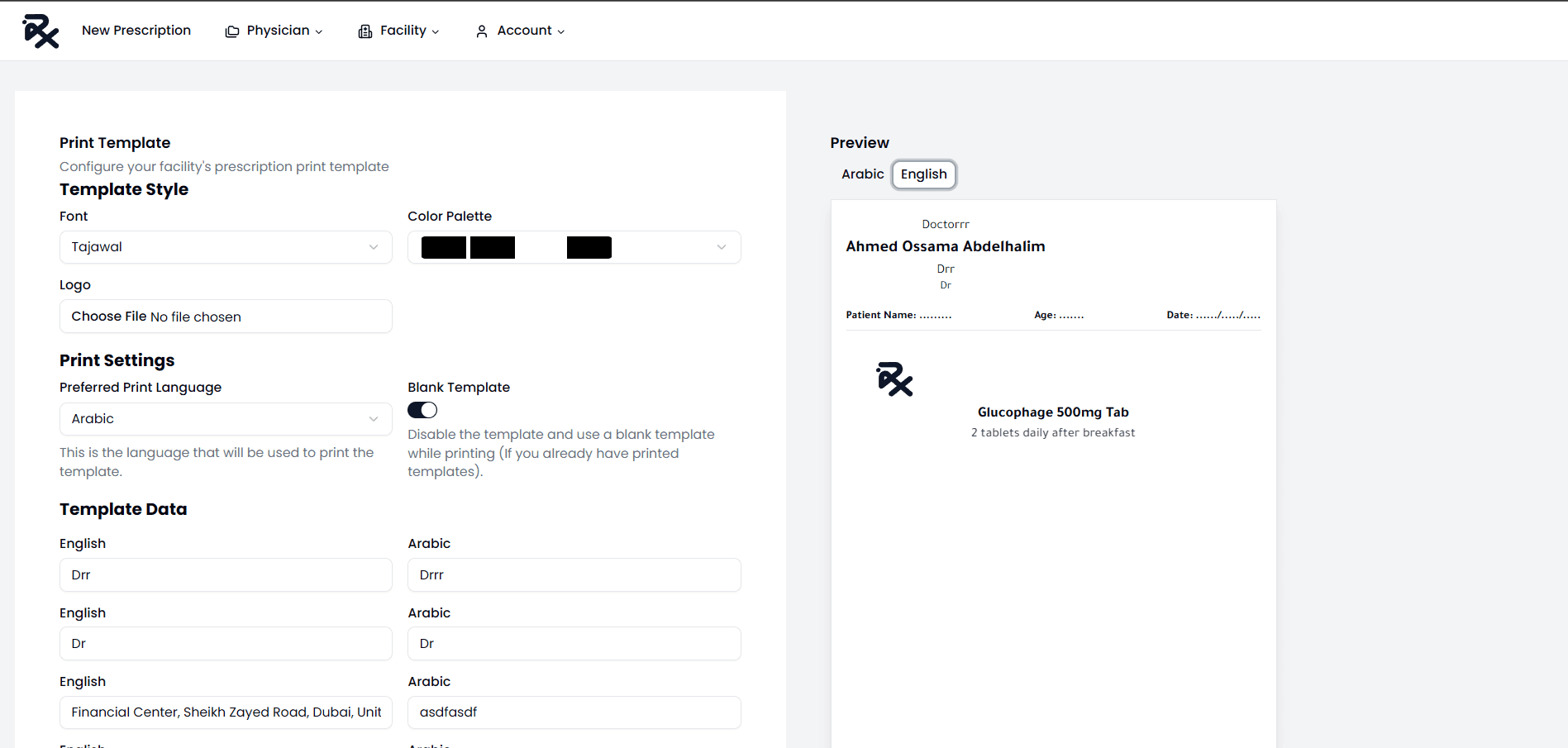The image size is (1568, 748).
Task: Click the Rx logo in the navbar
Action: 41,31
